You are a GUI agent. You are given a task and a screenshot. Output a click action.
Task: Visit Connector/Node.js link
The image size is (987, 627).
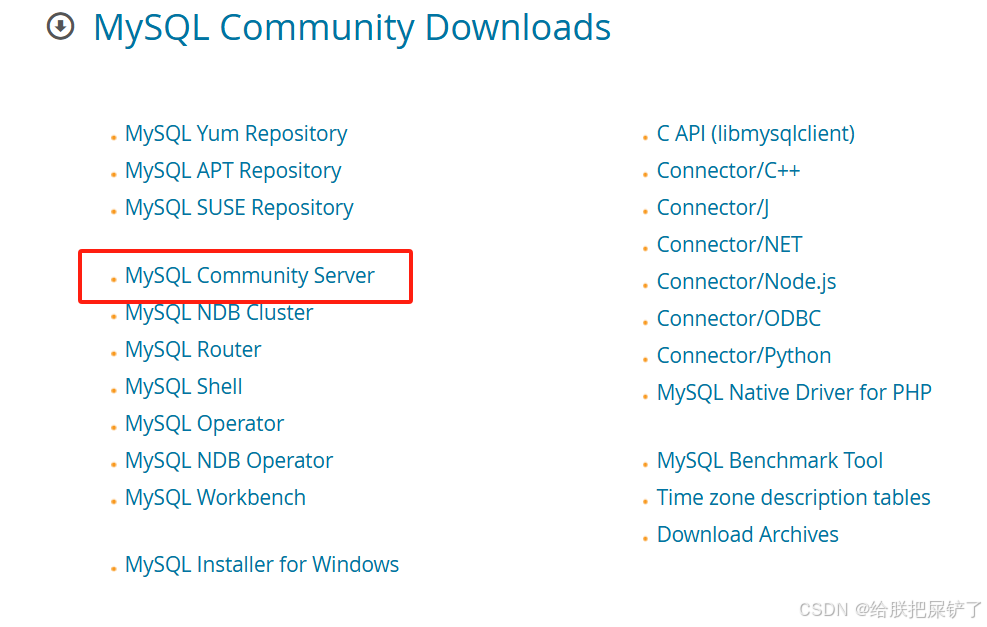point(747,282)
